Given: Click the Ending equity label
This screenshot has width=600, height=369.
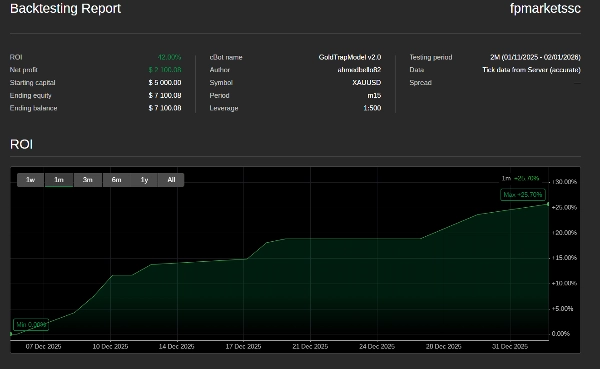Looking at the screenshot, I should [x=31, y=95].
